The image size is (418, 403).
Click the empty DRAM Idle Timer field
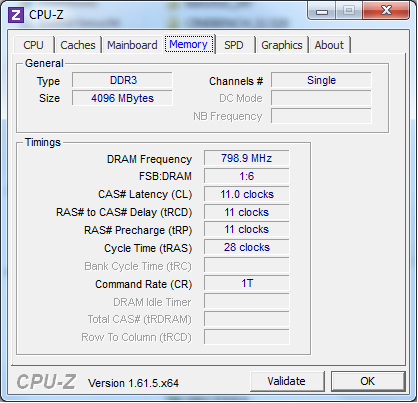click(247, 301)
